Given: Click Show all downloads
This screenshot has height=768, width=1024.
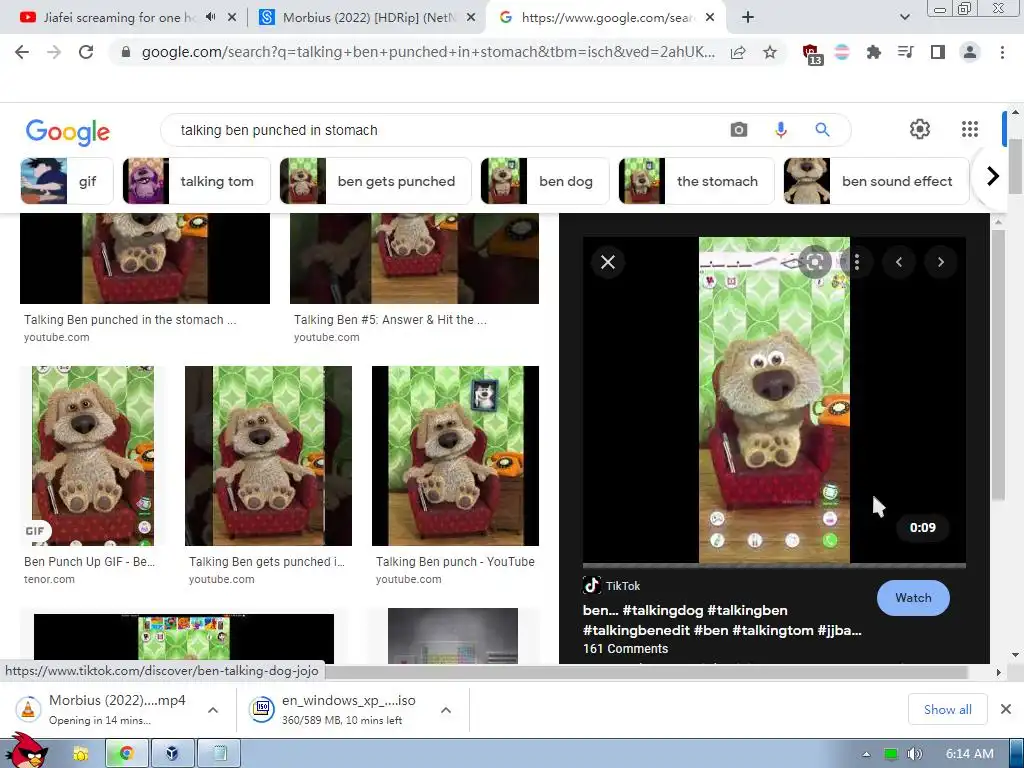Looking at the screenshot, I should 948,709.
